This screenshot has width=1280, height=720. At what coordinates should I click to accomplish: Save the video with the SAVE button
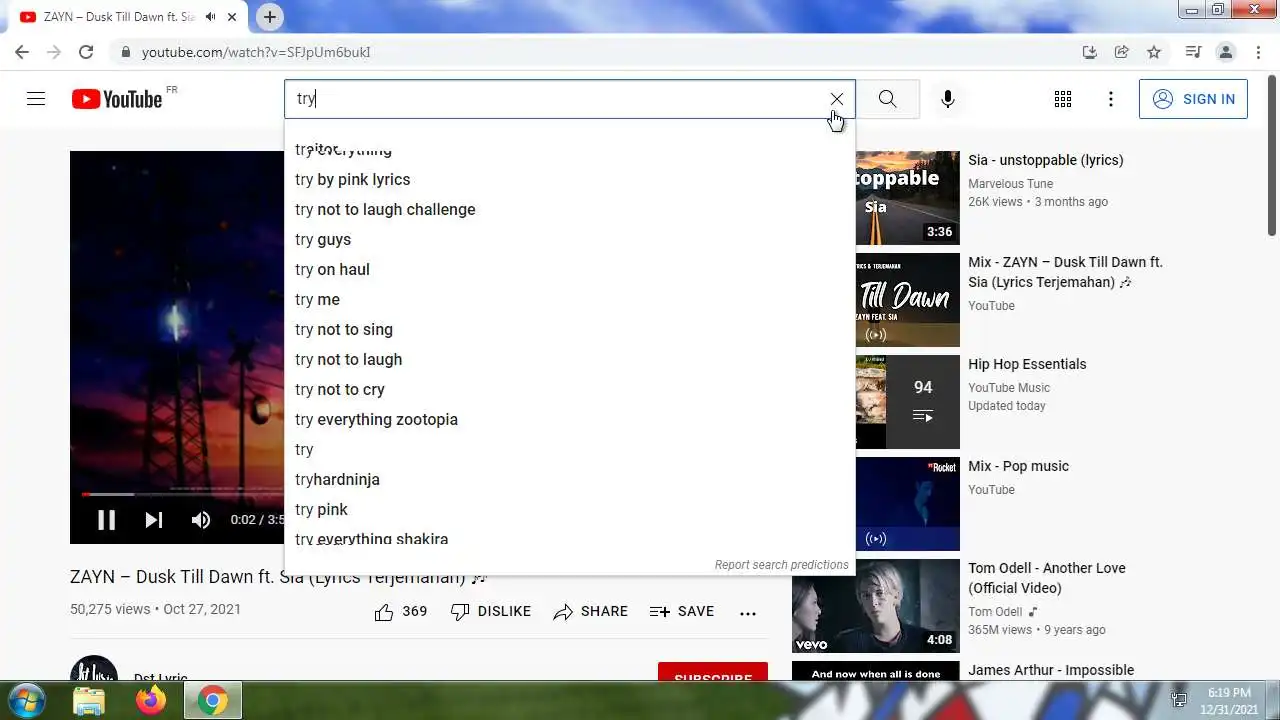pyautogui.click(x=682, y=612)
